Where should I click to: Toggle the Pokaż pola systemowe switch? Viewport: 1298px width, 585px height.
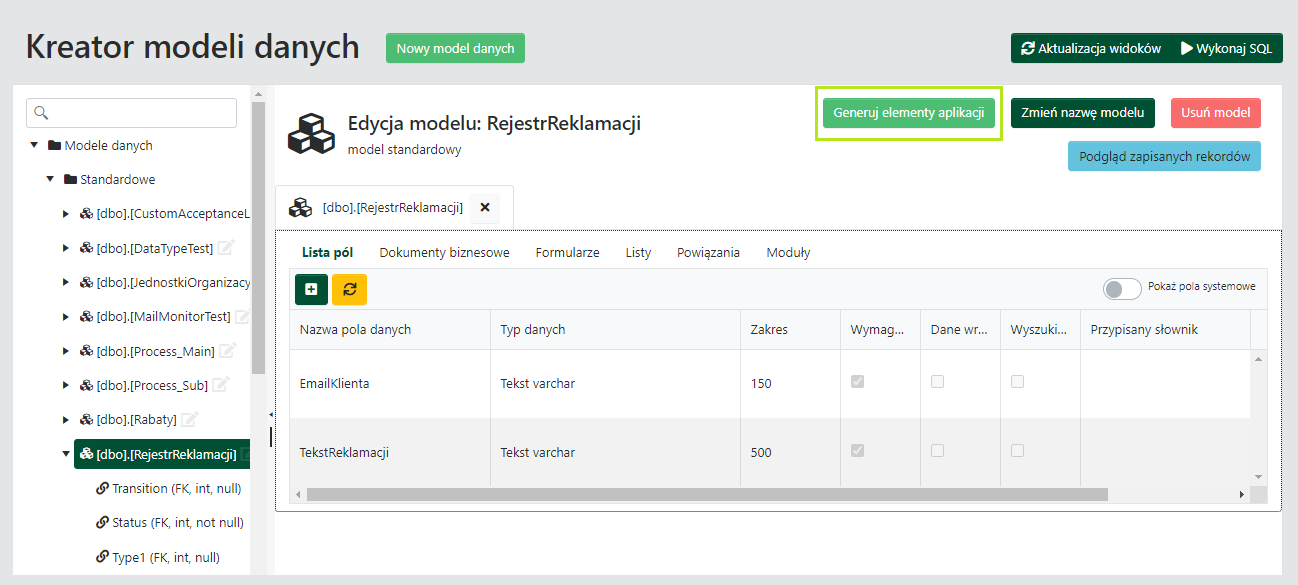(1121, 289)
